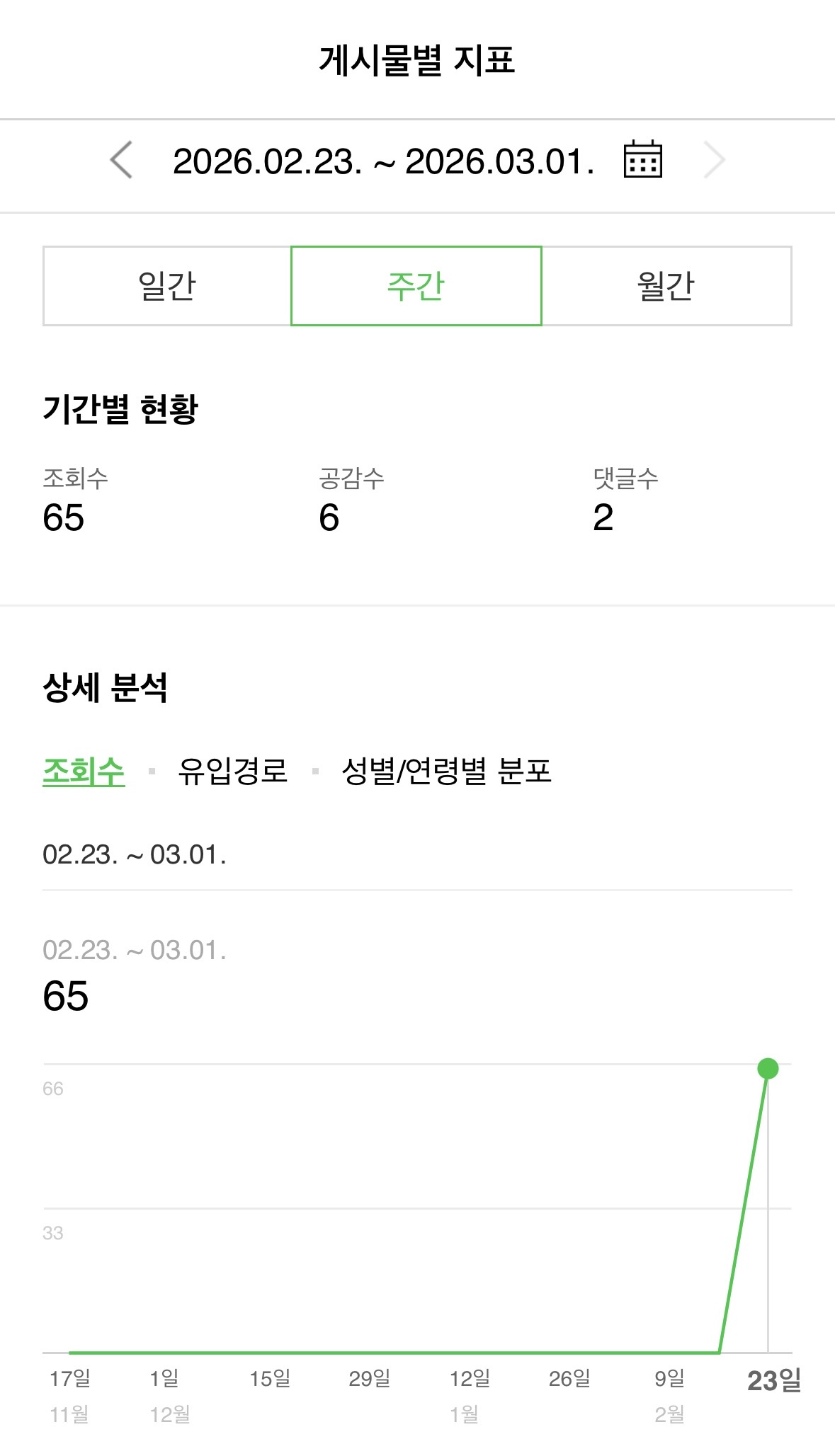The image size is (835, 1456).
Task: Click the green data point on the chart
Action: [x=768, y=1068]
